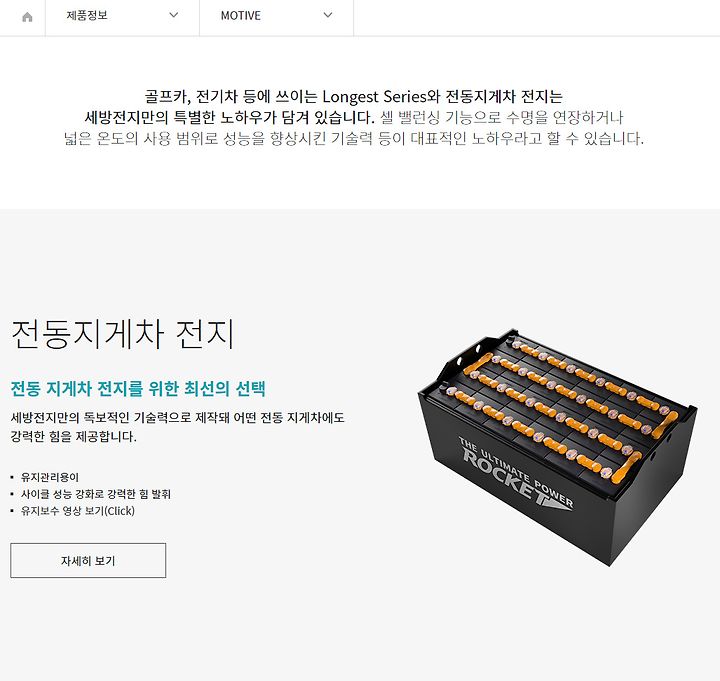Open the 유지보수 영상 보기(Click) link
The height and width of the screenshot is (681, 720).
(x=78, y=511)
